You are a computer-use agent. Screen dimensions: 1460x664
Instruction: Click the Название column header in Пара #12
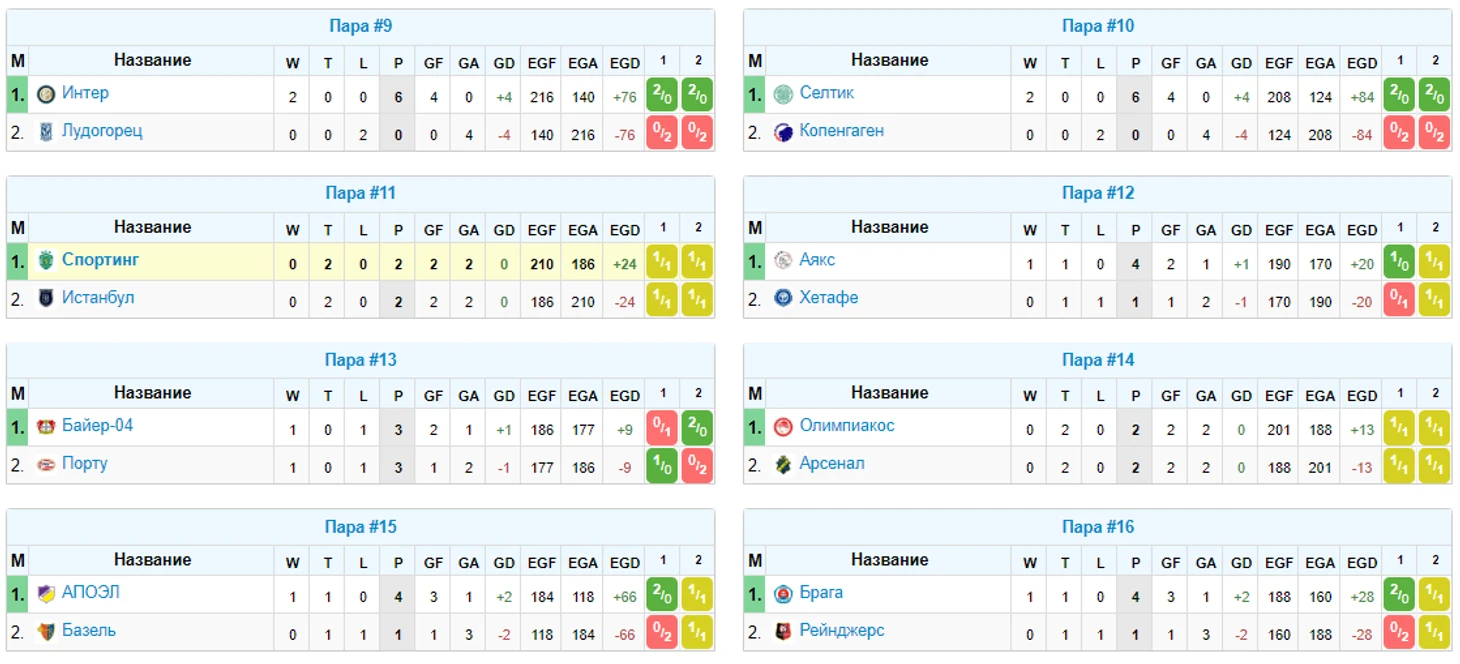[x=889, y=227]
